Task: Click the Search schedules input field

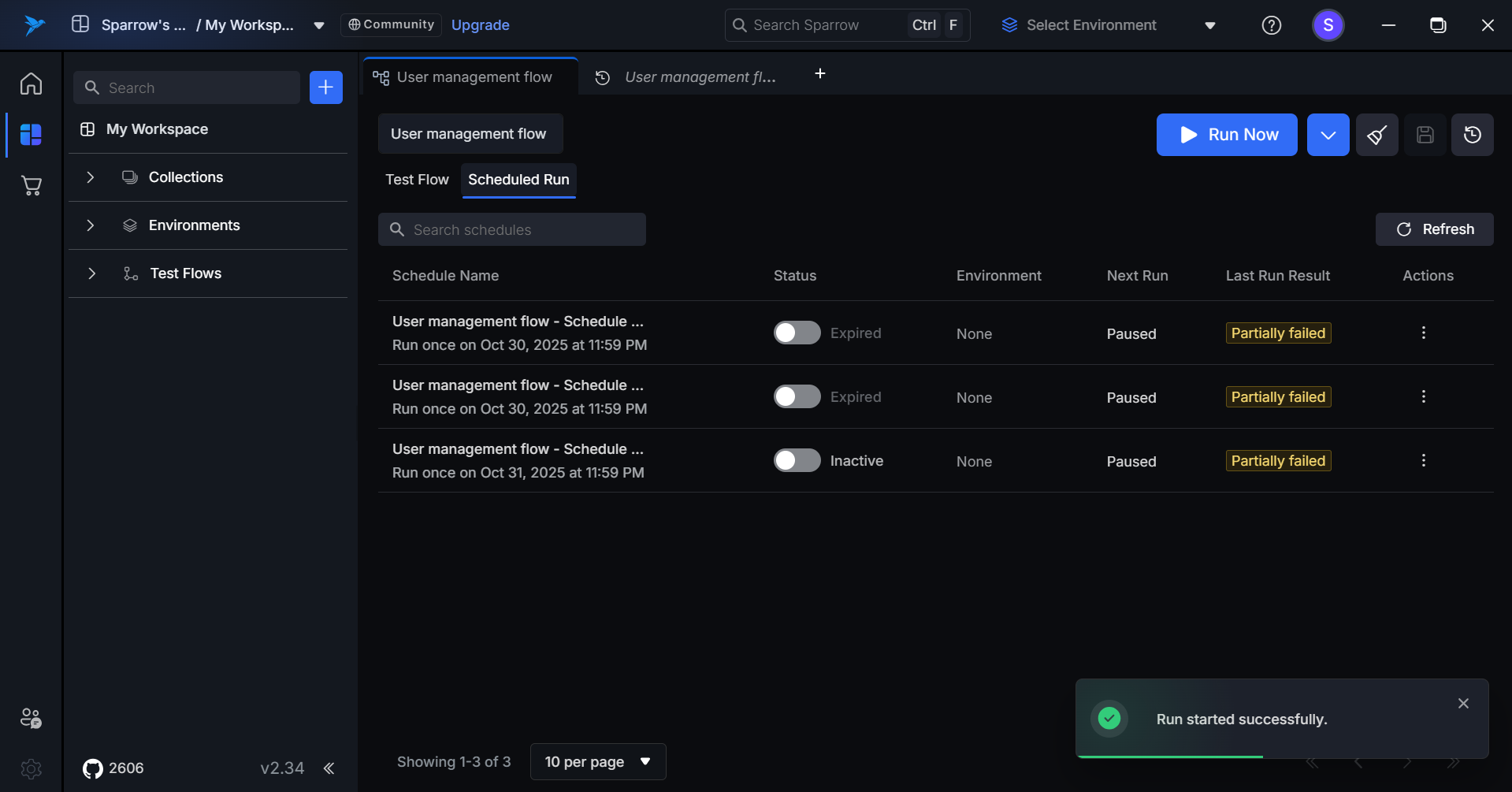Action: click(x=512, y=229)
